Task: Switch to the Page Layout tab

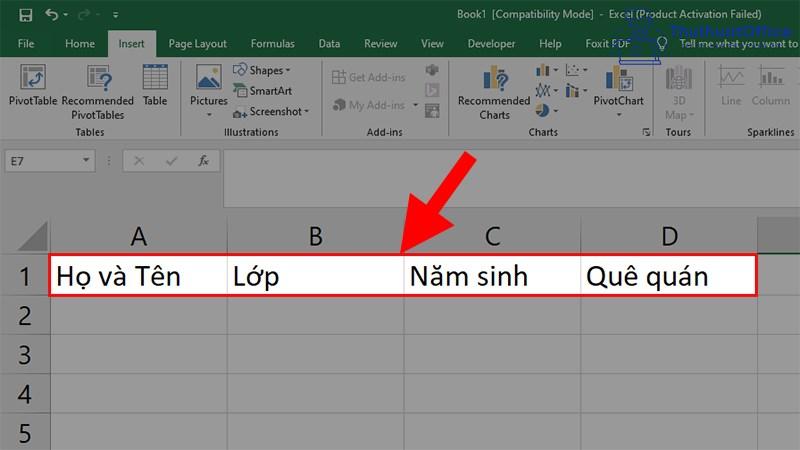Action: [x=197, y=44]
